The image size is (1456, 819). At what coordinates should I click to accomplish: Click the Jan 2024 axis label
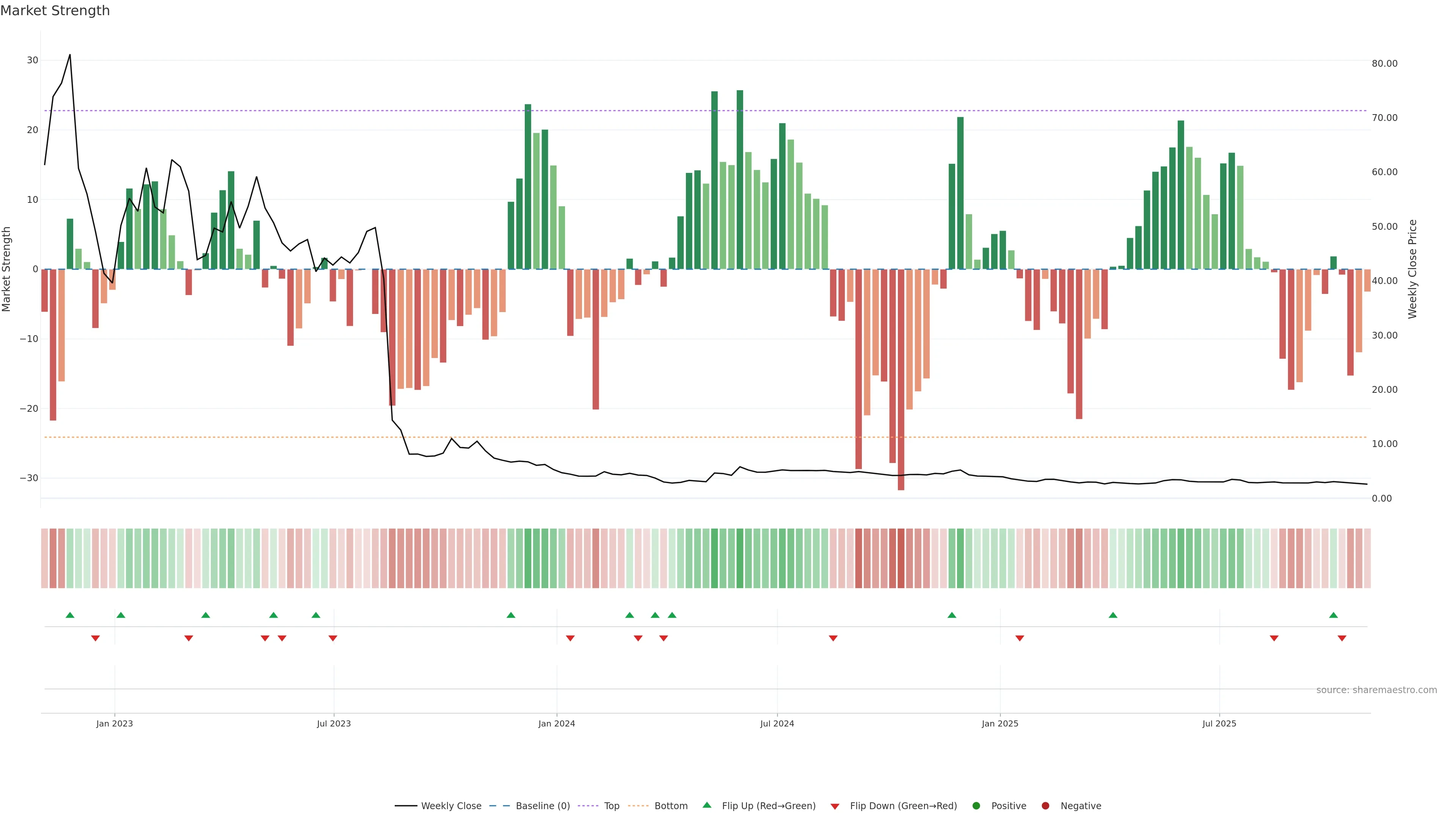[556, 723]
